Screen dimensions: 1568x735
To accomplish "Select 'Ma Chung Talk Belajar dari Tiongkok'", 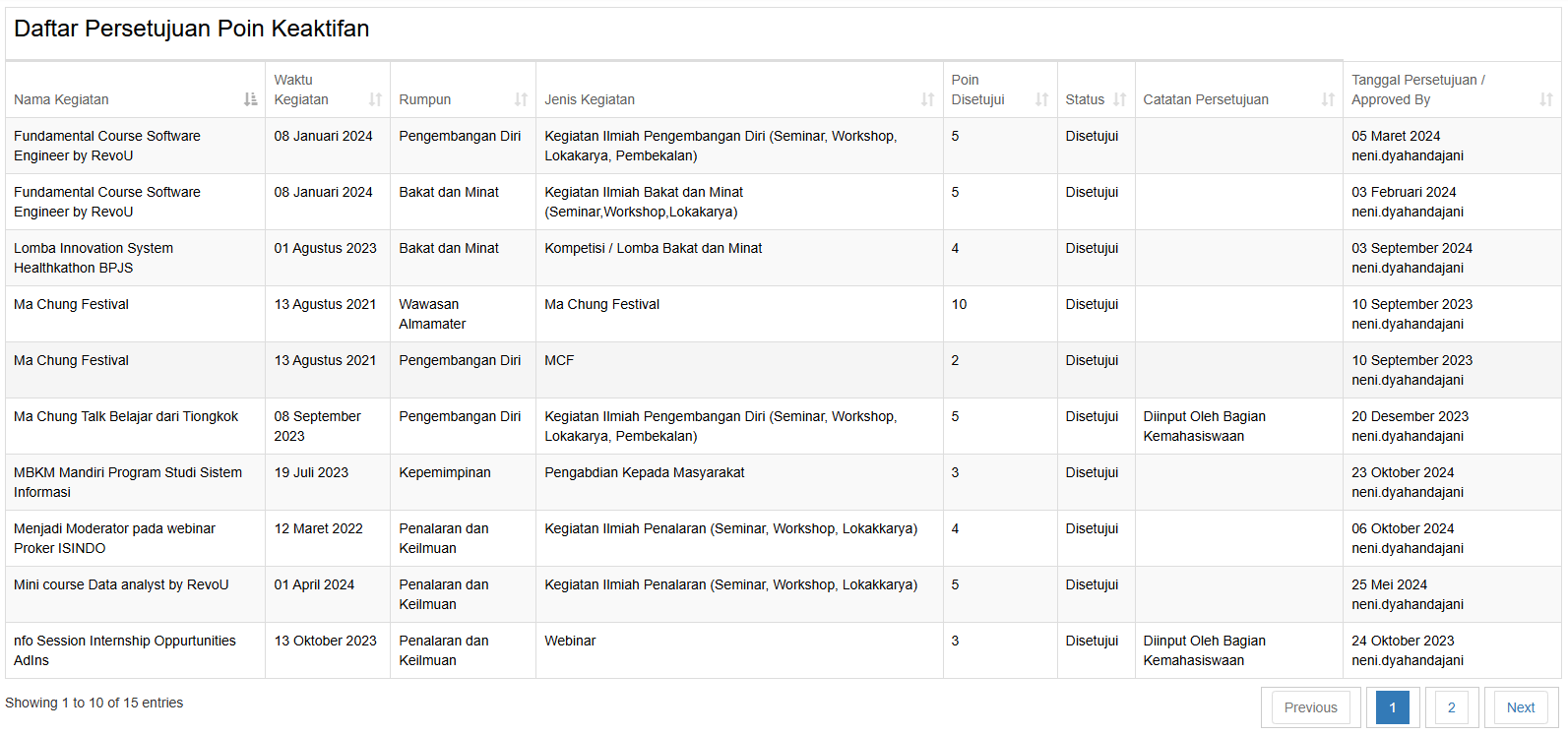I will (126, 416).
